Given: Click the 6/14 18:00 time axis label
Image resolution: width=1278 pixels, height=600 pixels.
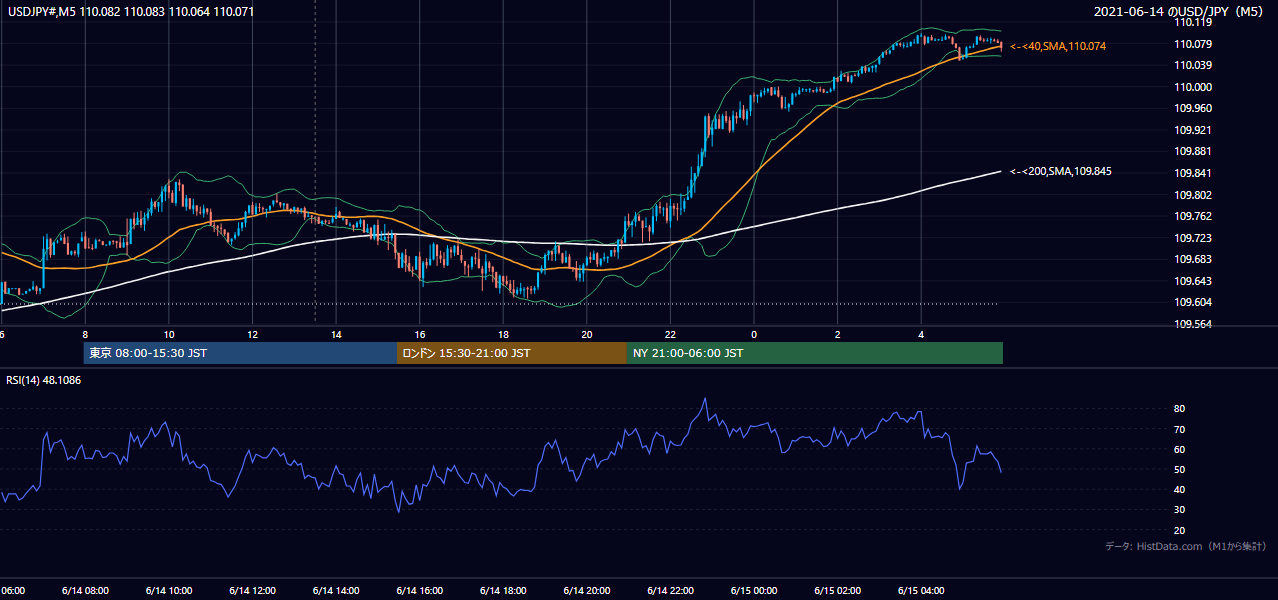Looking at the screenshot, I should coord(503,591).
